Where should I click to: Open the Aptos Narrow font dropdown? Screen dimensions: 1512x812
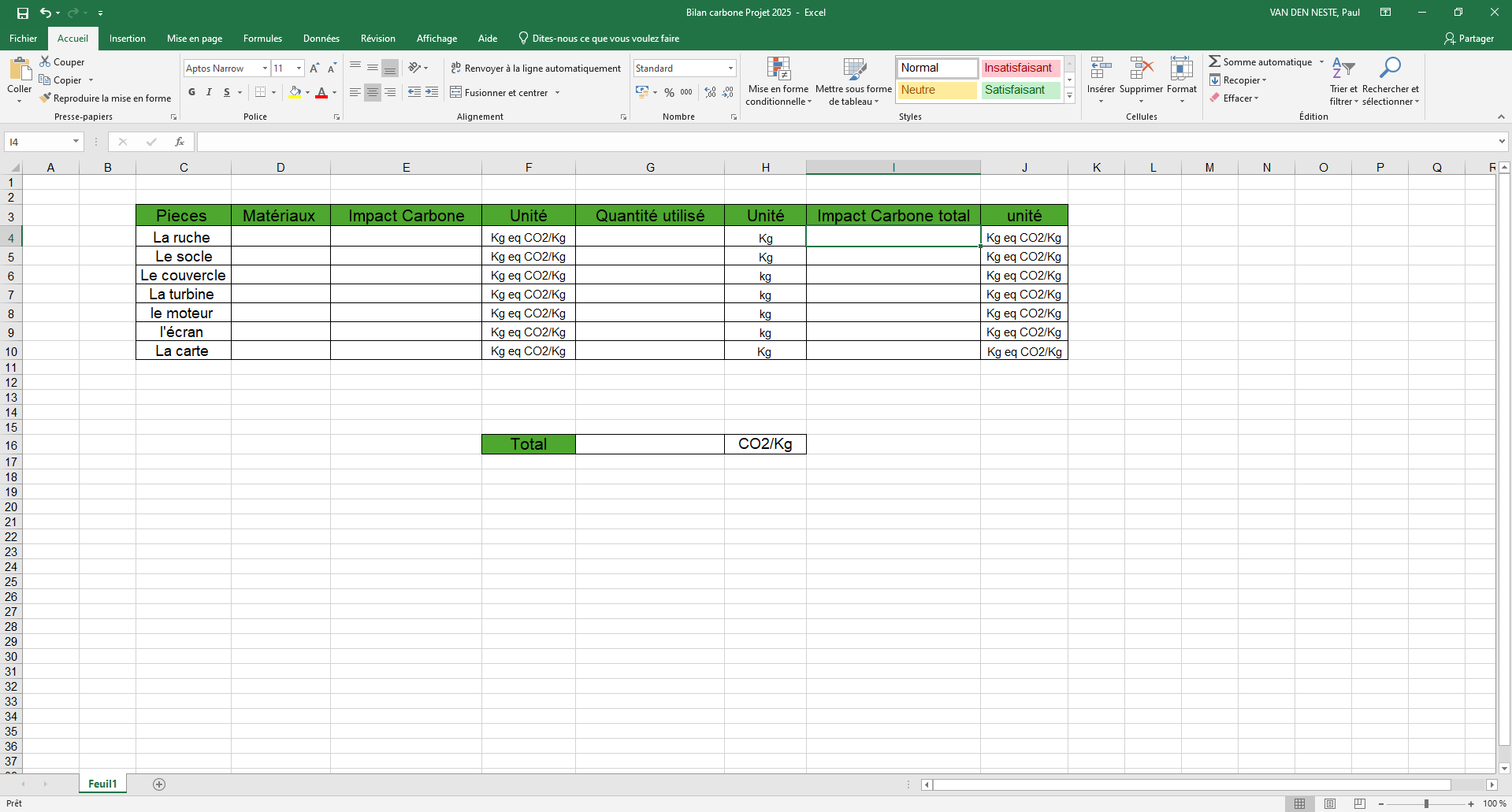265,69
